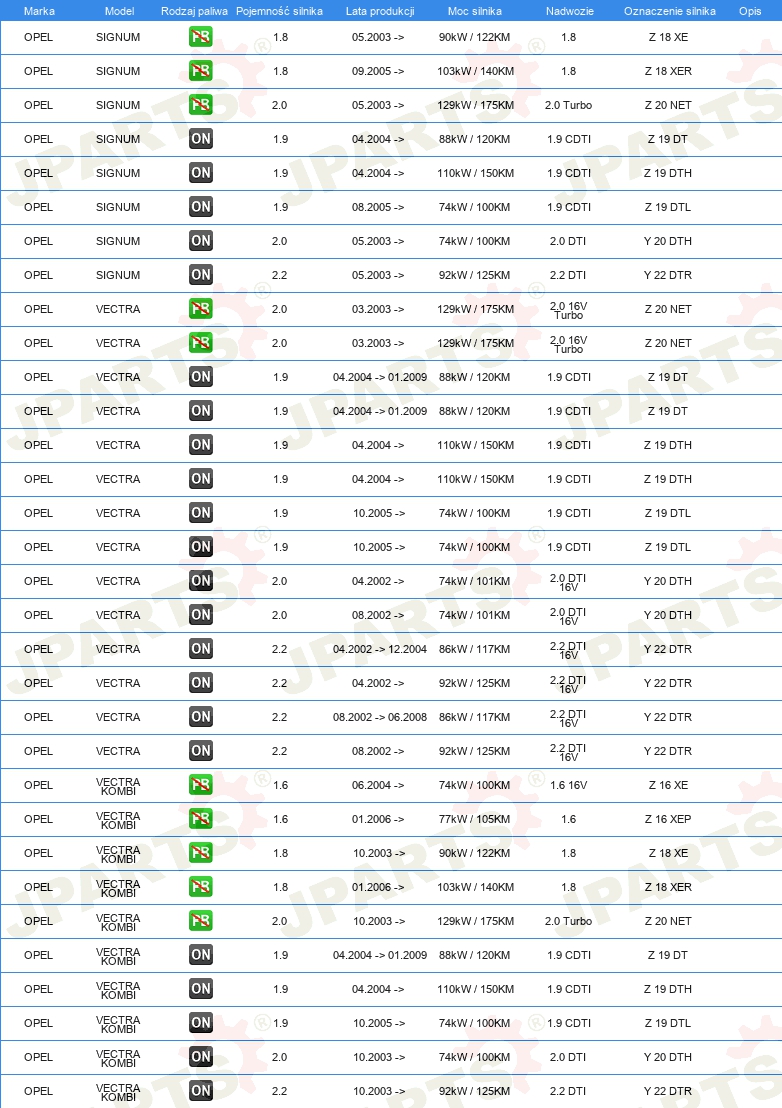This screenshot has height=1108, width=782.
Task: Click the petrol icon for Vectra Kombi Z 18 XE
Action: coord(201,853)
